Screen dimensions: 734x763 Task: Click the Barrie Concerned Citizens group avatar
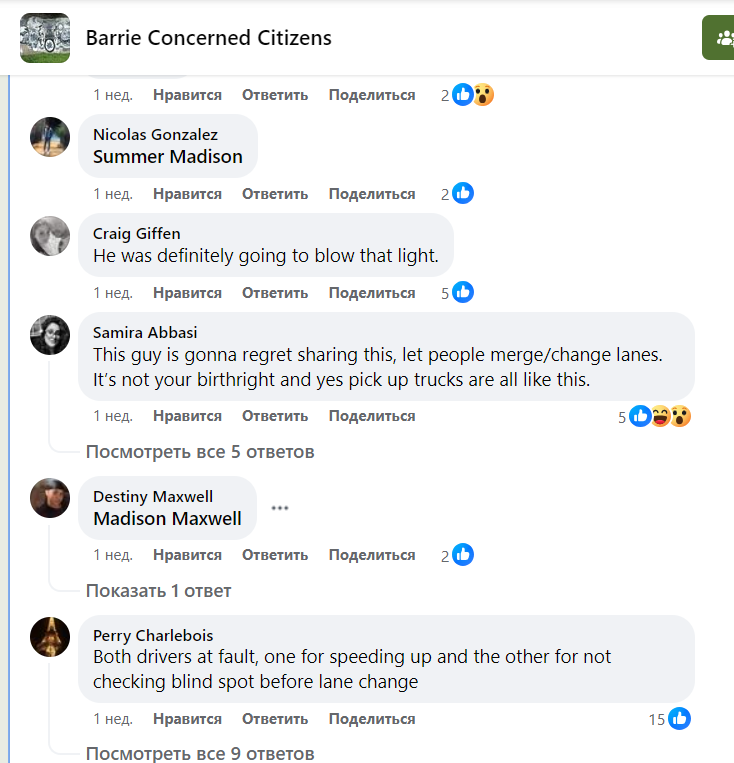click(45, 38)
